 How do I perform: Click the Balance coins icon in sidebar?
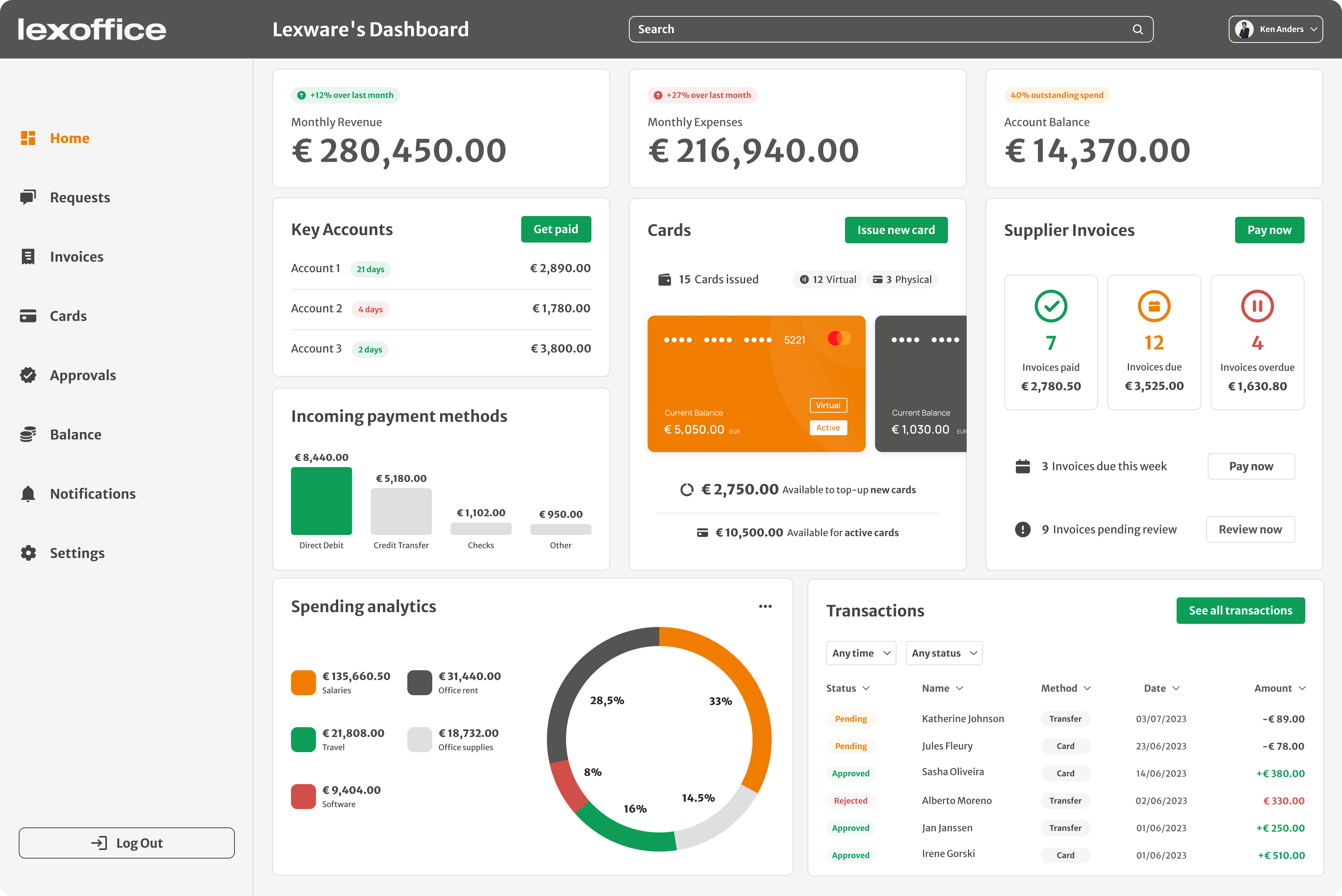point(28,434)
